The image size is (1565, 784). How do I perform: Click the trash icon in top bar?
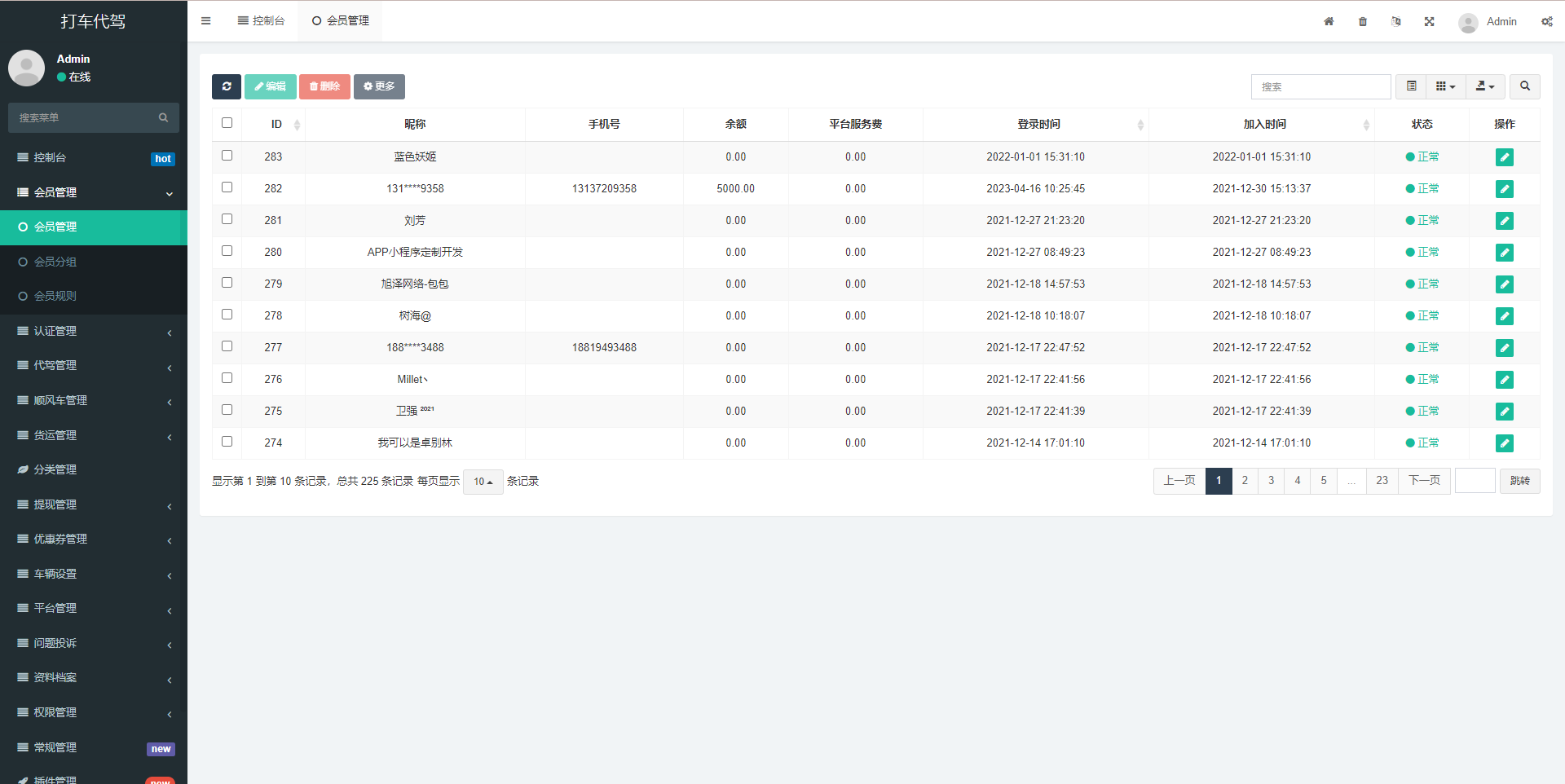click(1362, 22)
